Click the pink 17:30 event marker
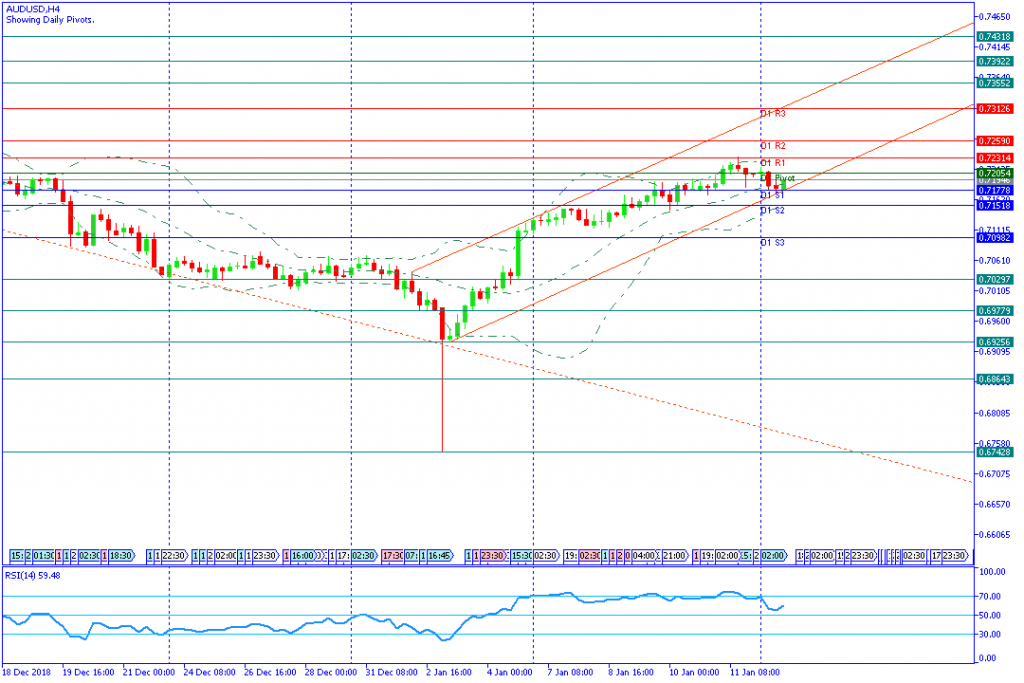This screenshot has height=683, width=1024. 392,556
